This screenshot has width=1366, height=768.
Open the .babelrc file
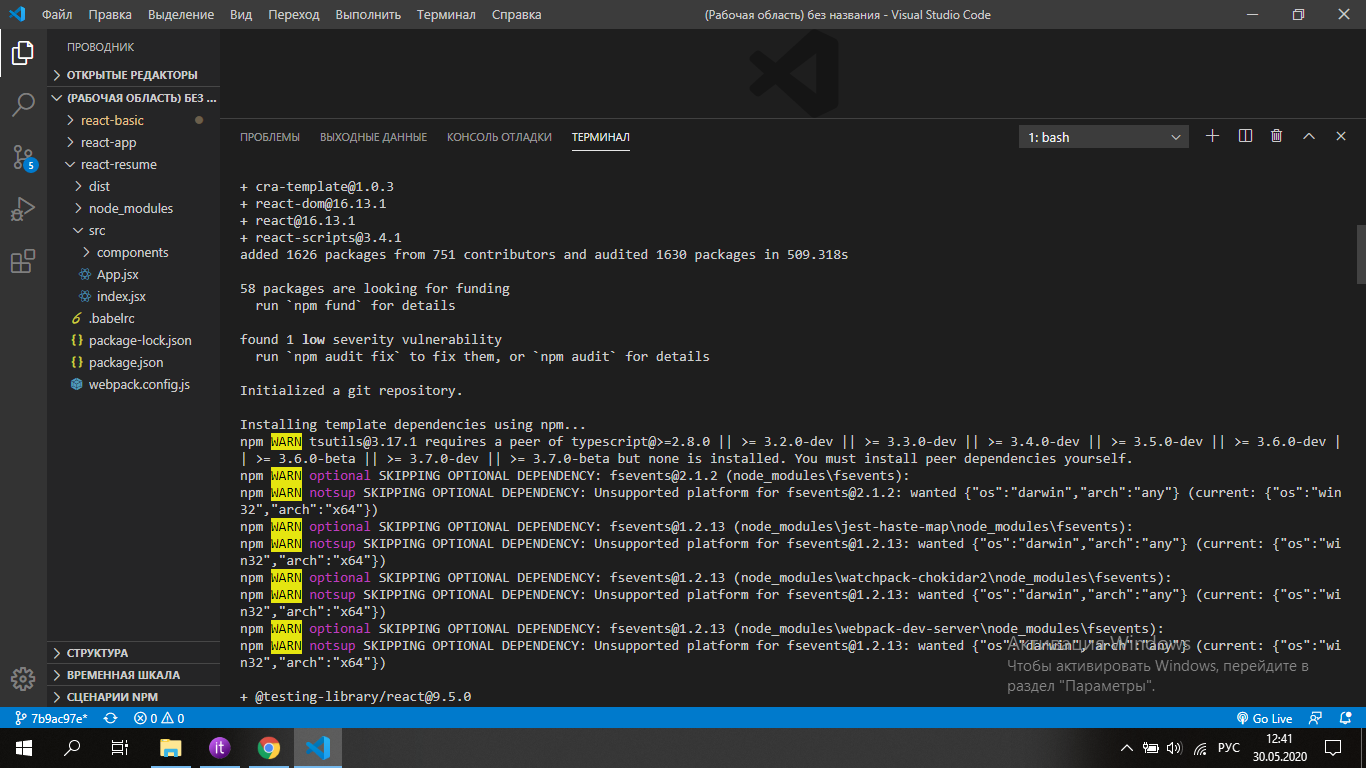[x=134, y=318]
